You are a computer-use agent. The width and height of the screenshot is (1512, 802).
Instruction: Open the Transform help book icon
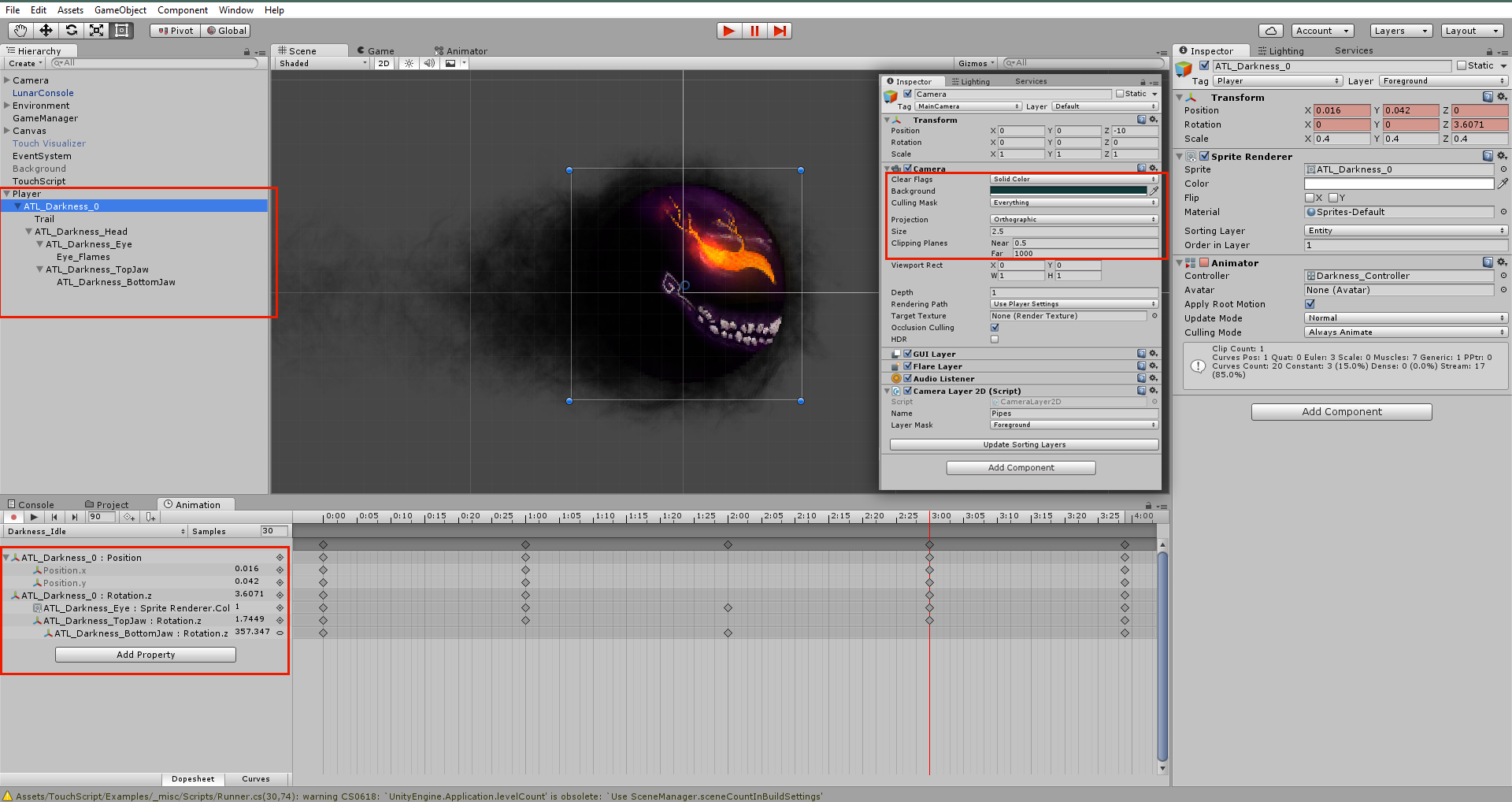[1488, 97]
